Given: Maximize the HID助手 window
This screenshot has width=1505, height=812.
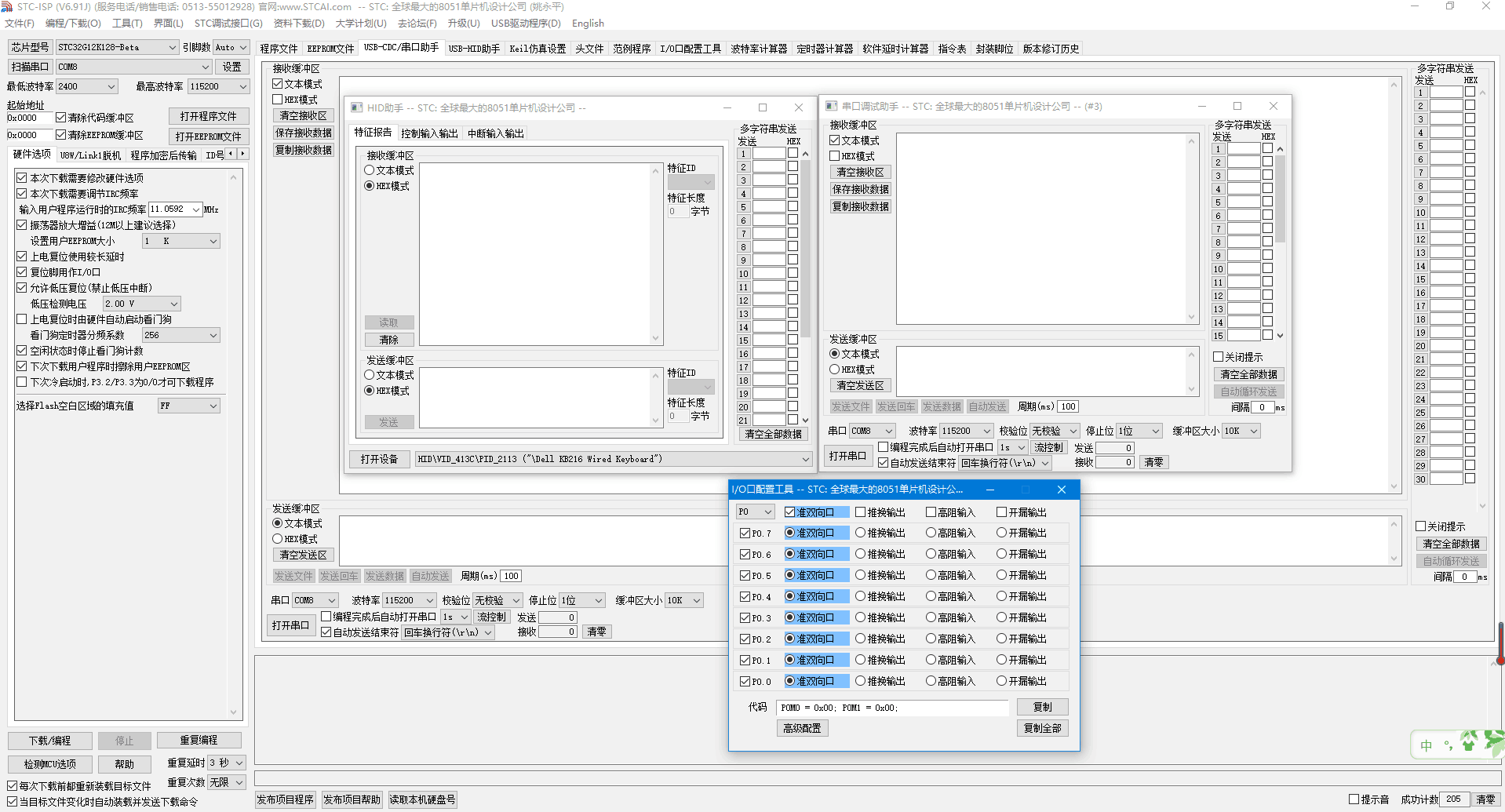Looking at the screenshot, I should click(x=763, y=107).
